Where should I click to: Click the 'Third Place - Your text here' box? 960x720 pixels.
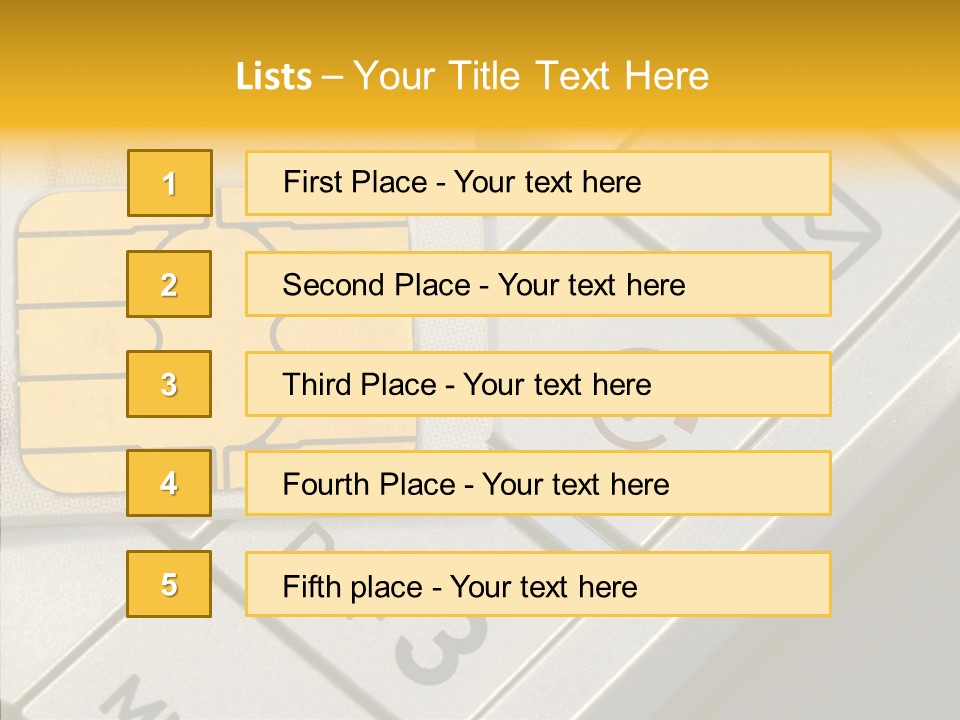pos(538,384)
